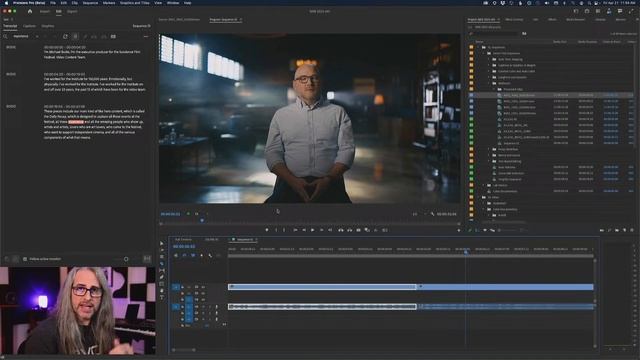This screenshot has width=640, height=360.
Task: Switch to the Export workspace
Action: pyautogui.click(x=72, y=11)
